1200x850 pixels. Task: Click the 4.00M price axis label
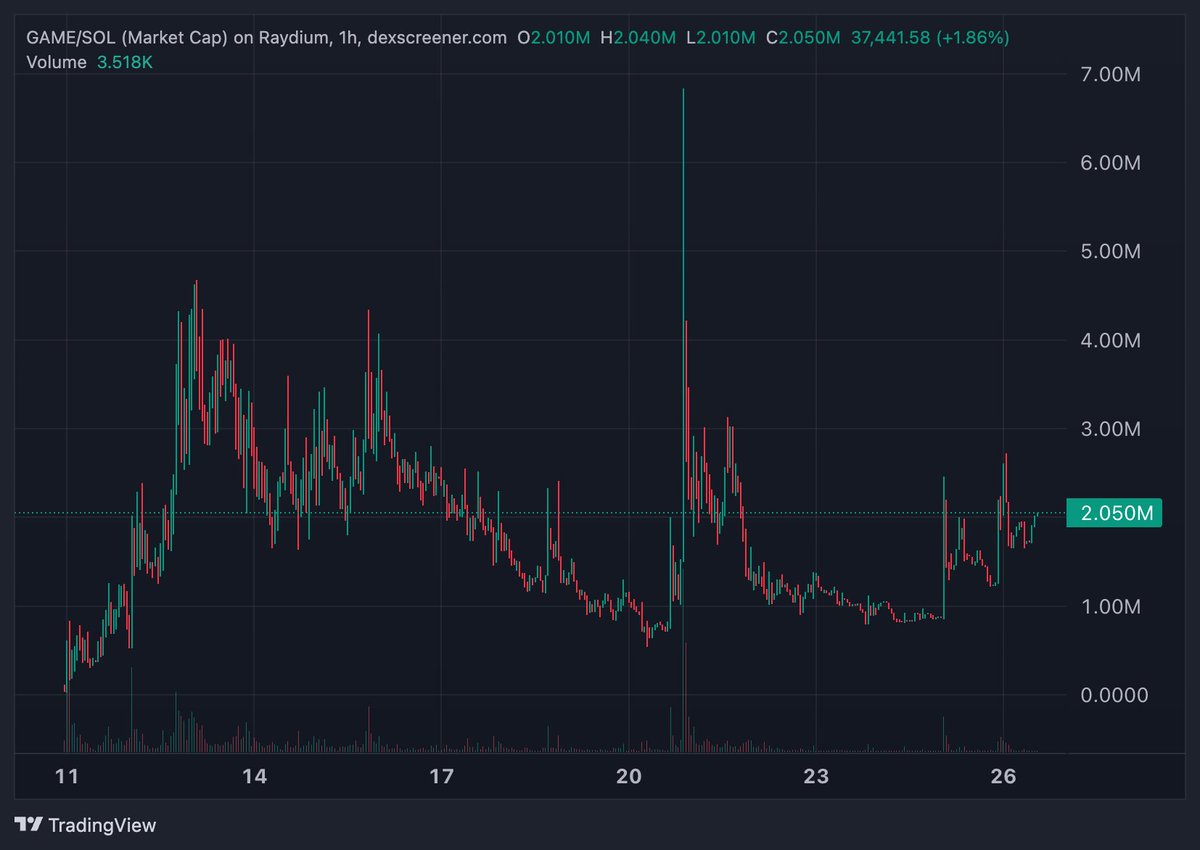pyautogui.click(x=1110, y=340)
